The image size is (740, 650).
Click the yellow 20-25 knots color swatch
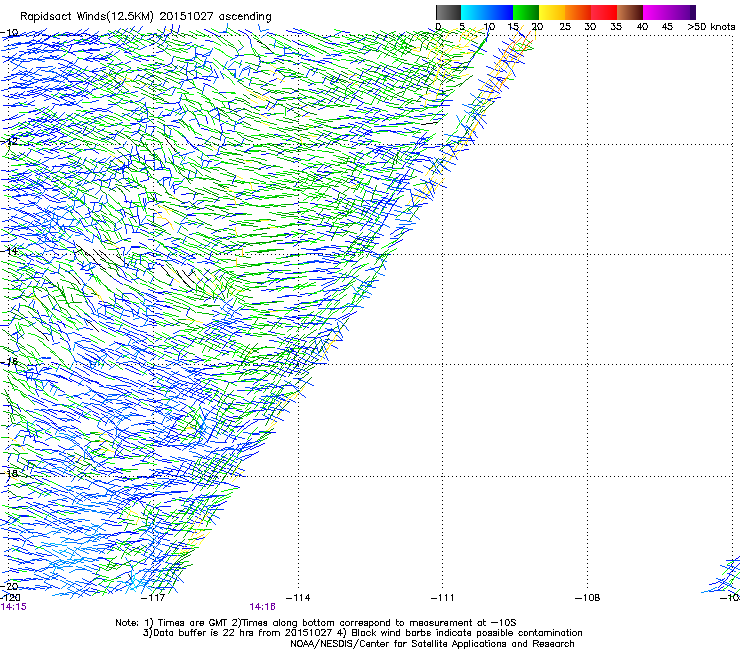coord(552,12)
